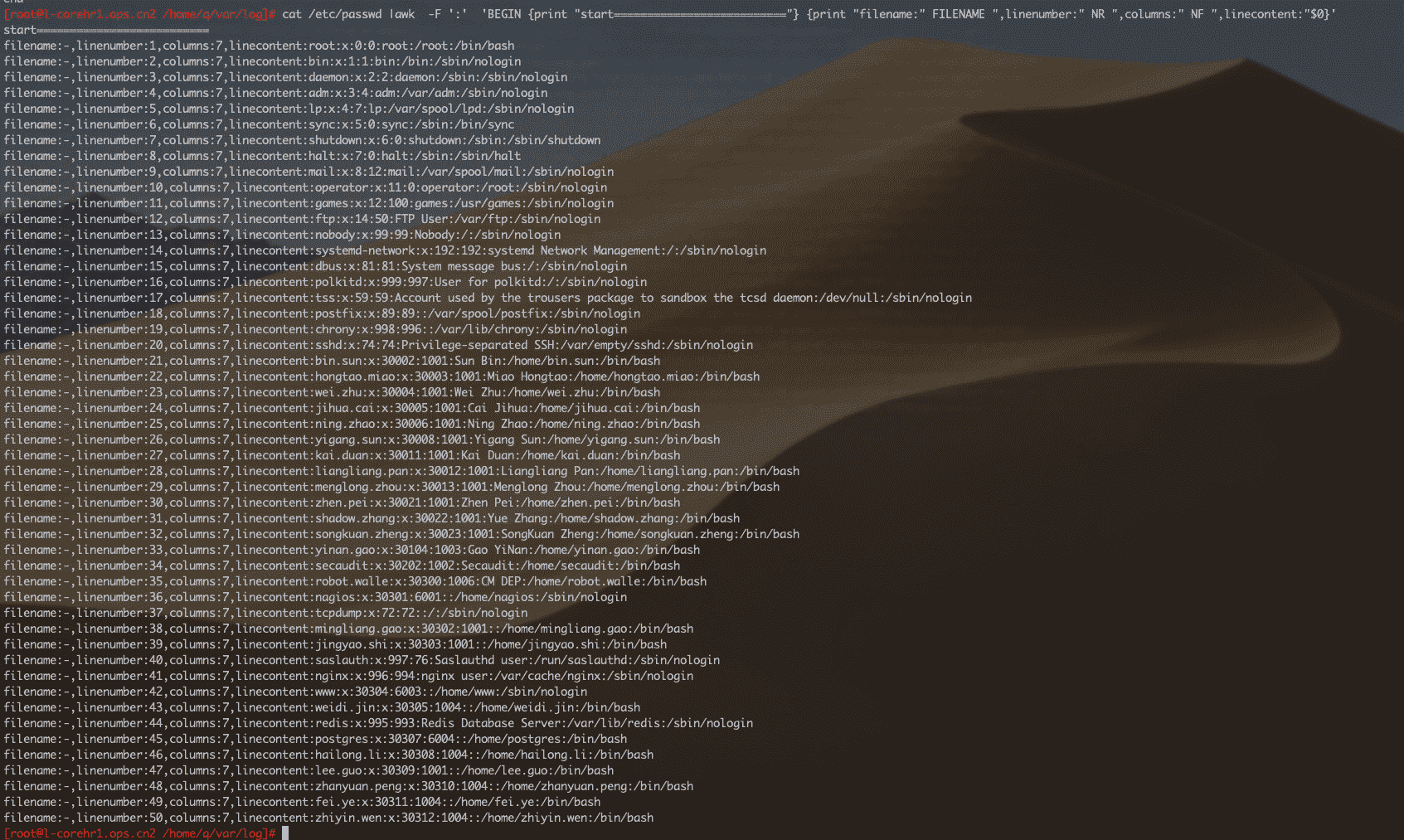Click the "start" separator output line

(106, 30)
